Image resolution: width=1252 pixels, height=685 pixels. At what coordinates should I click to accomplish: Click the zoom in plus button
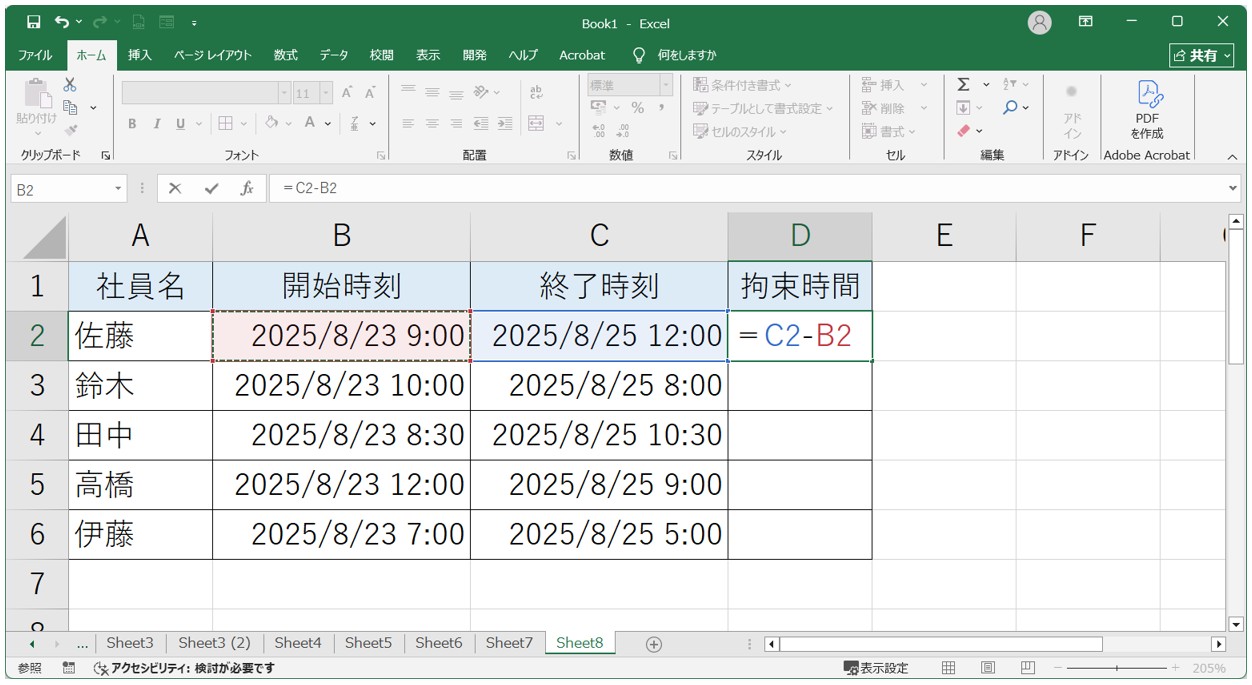point(1175,668)
